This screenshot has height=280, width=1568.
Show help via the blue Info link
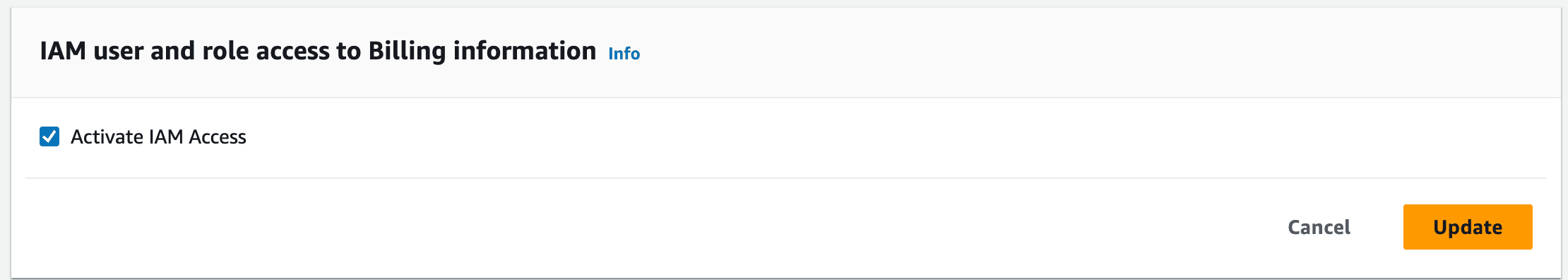[624, 54]
